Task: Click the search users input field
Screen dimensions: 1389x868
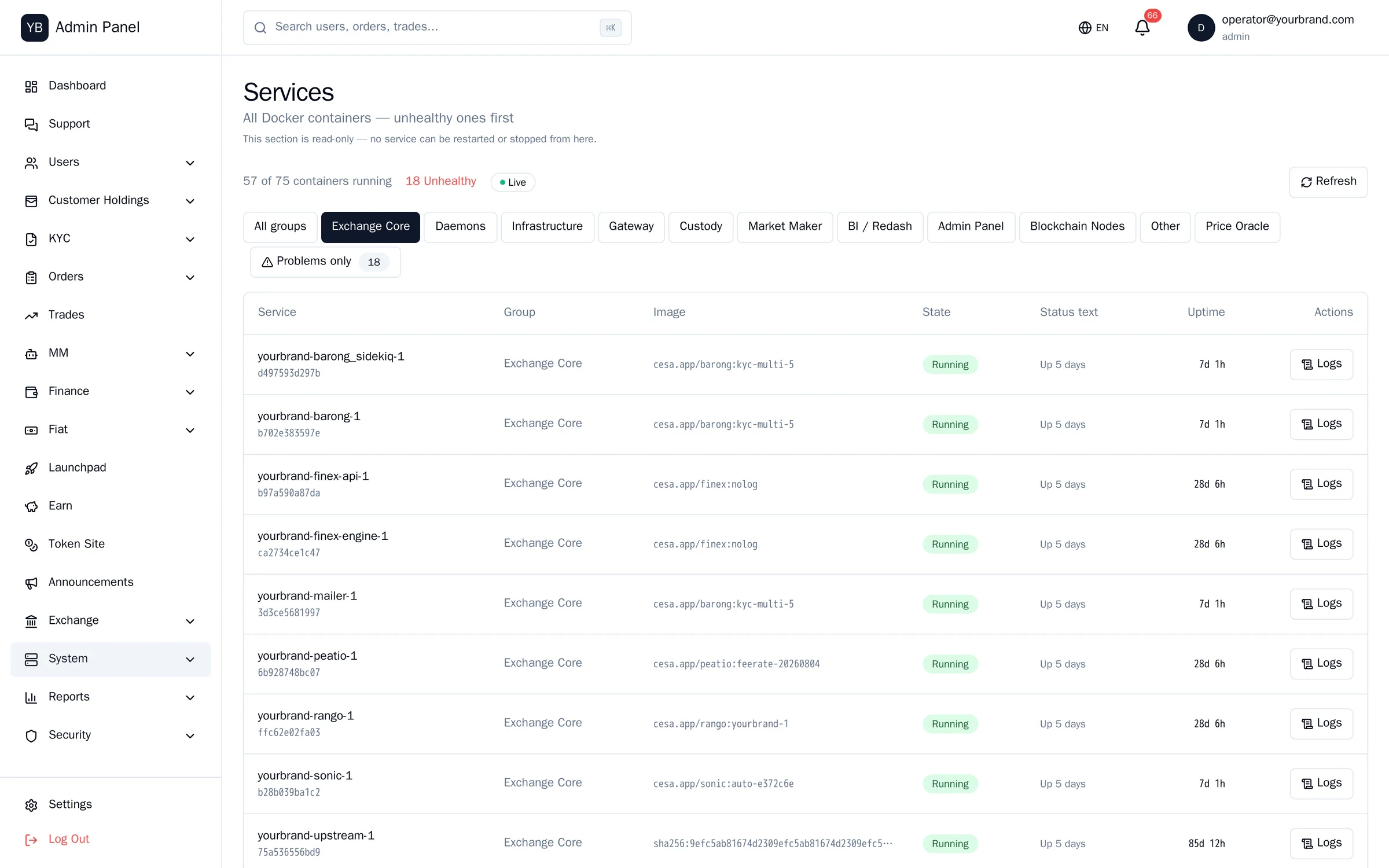Action: (x=437, y=27)
